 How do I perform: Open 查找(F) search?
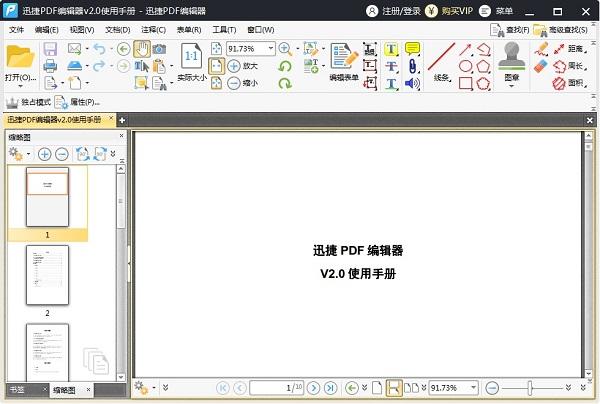[510, 30]
